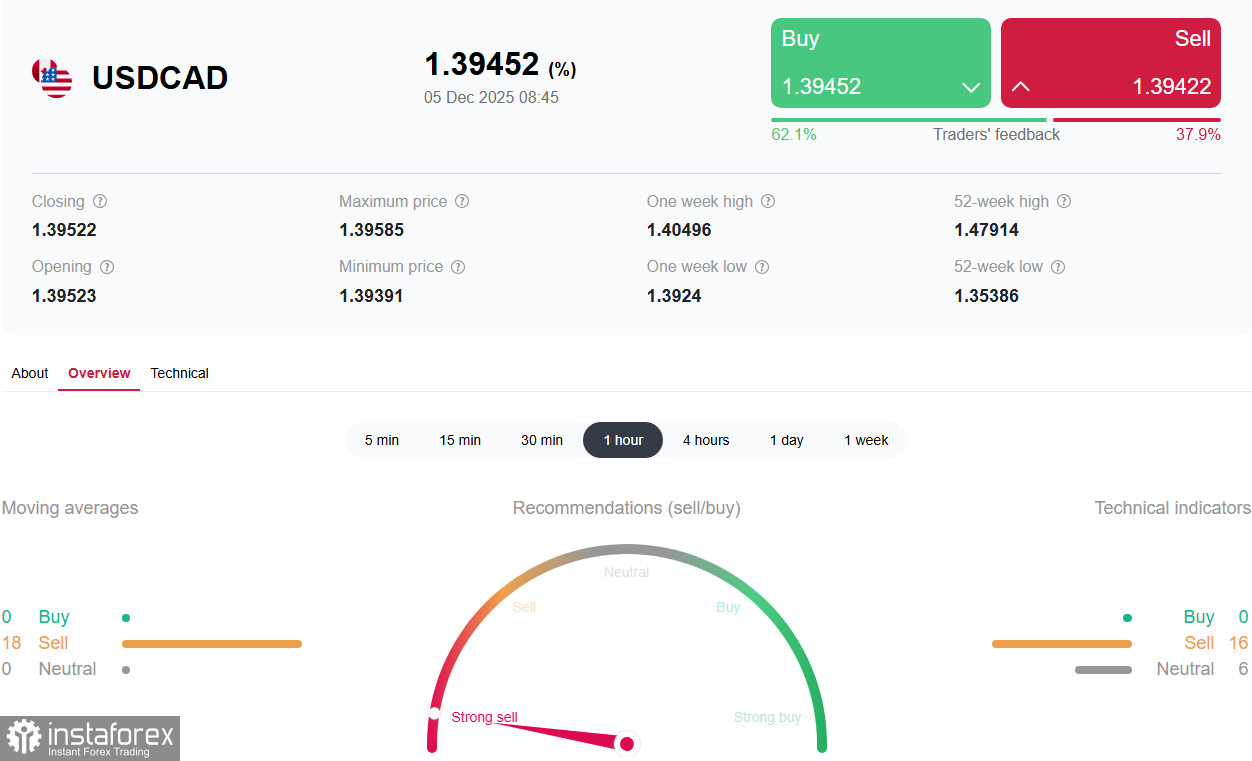The height and width of the screenshot is (761, 1252).
Task: Click the InstaForex logo
Action: (90, 738)
